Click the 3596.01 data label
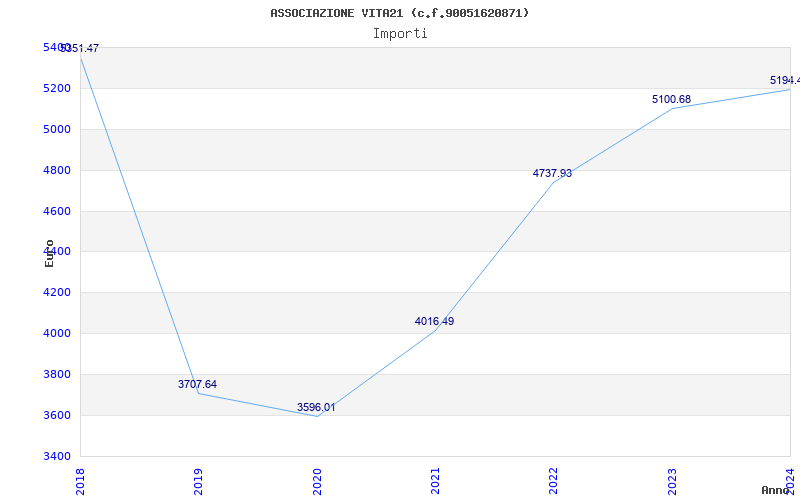Screen dimensions: 800x500 point(316,407)
